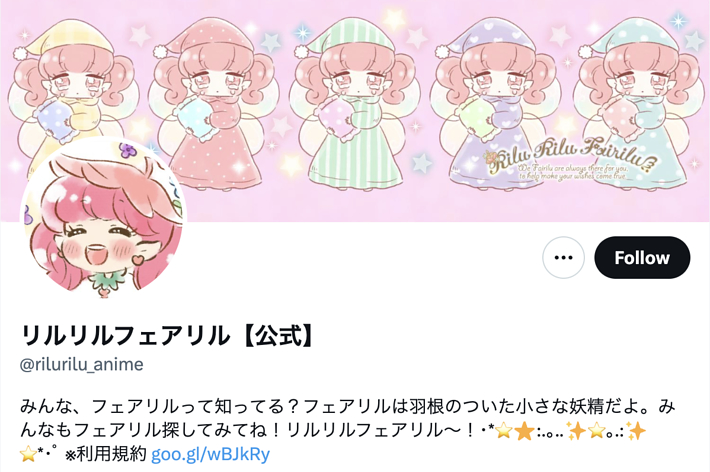
Task: Open the goo.gl/wBJkRy terms link
Action: point(210,454)
